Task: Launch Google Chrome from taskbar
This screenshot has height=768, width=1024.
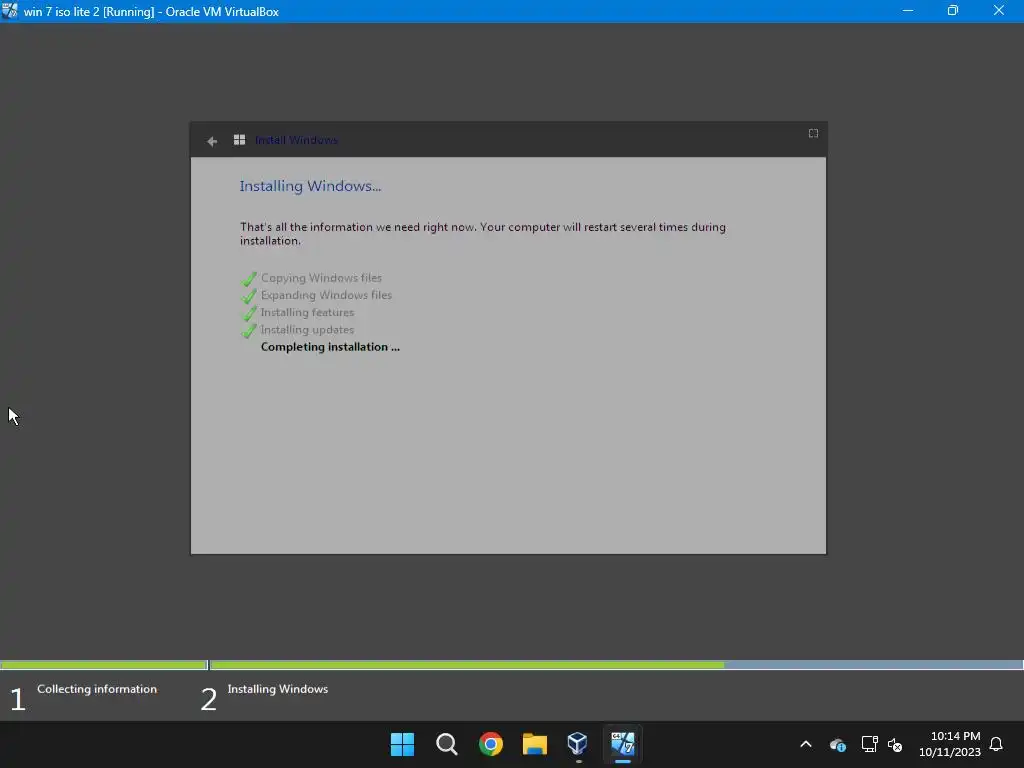Action: 490,744
